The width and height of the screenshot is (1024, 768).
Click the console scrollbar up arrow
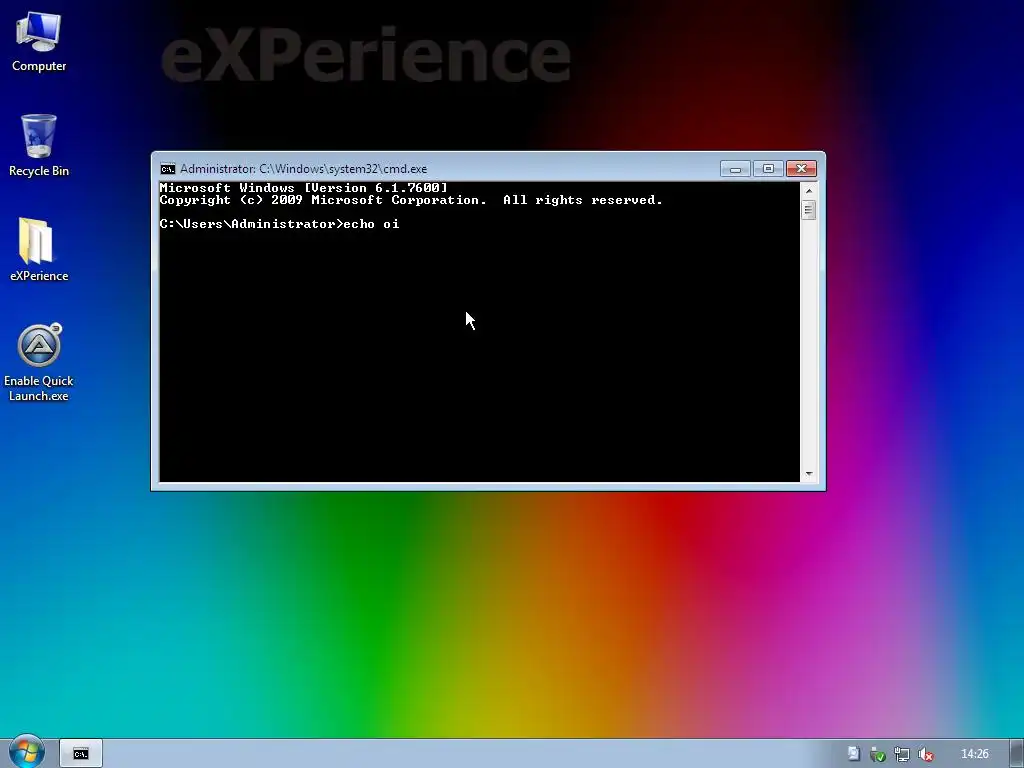point(808,191)
